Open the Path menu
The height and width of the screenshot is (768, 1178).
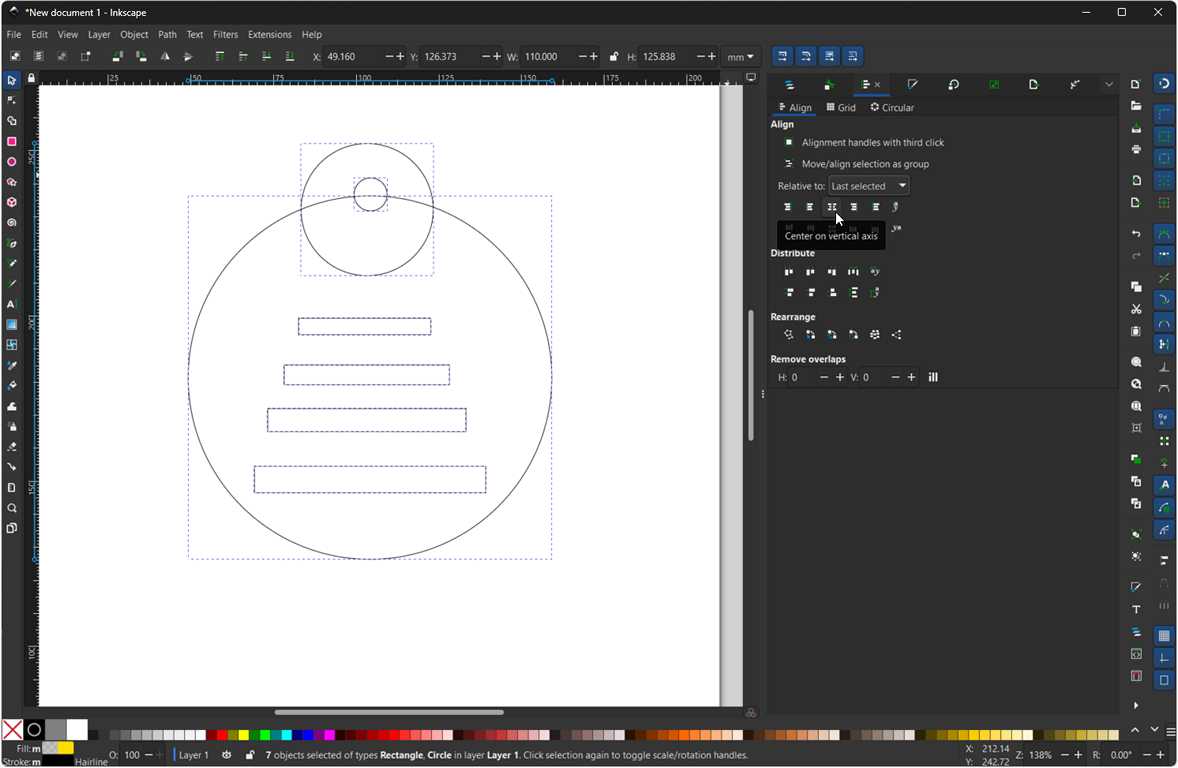click(167, 35)
